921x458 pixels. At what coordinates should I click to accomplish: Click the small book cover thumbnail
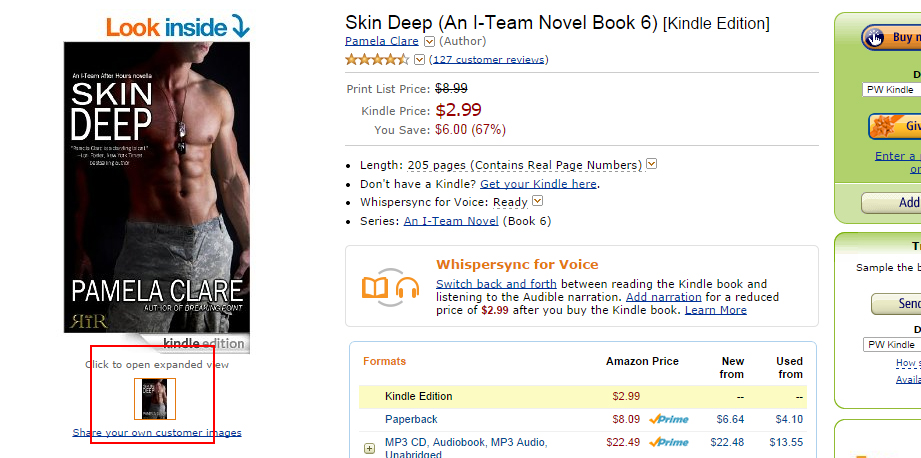tap(155, 398)
